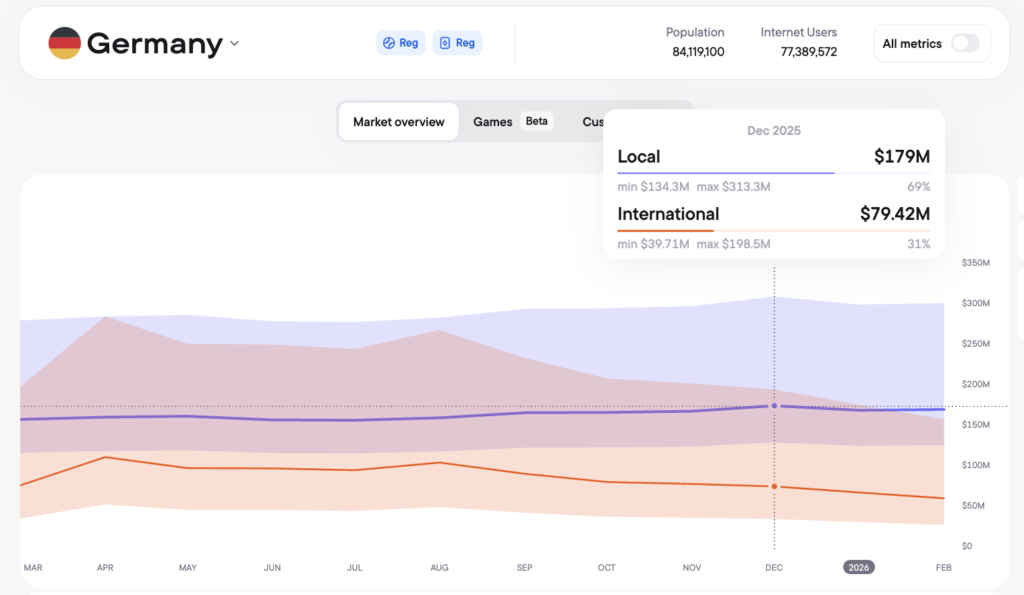Click the orange International data point at Dec
The image size is (1024, 595).
[774, 487]
